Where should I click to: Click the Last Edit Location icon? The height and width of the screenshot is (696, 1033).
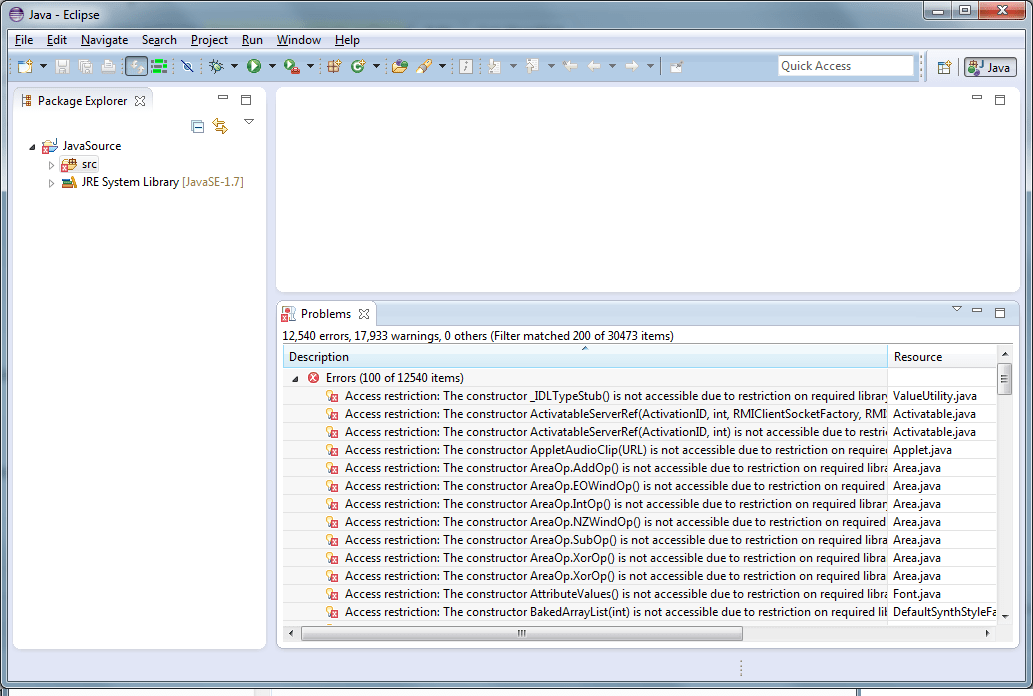[571, 66]
